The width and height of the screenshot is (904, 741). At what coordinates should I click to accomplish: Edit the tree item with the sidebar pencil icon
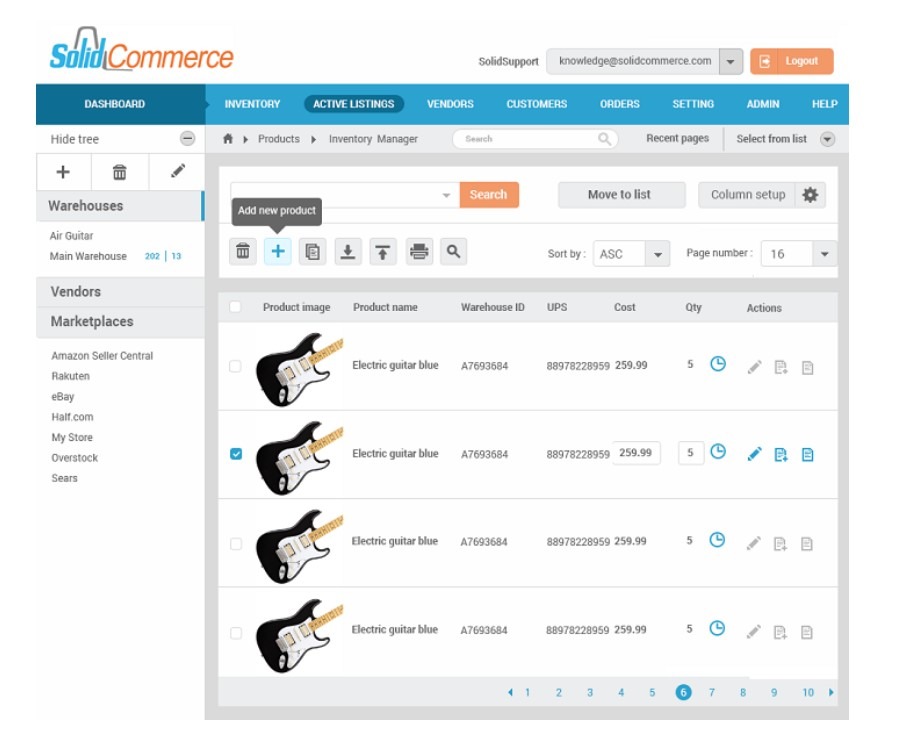[178, 171]
